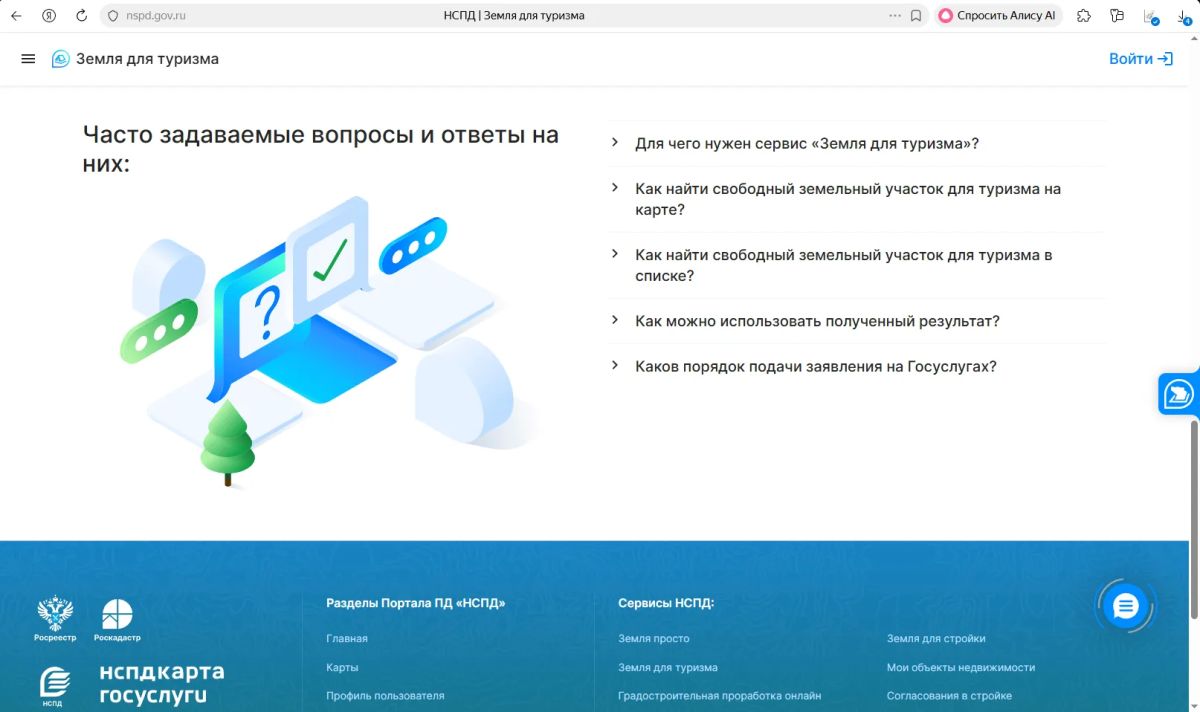Open the footer link Земля для туризма

coord(668,667)
